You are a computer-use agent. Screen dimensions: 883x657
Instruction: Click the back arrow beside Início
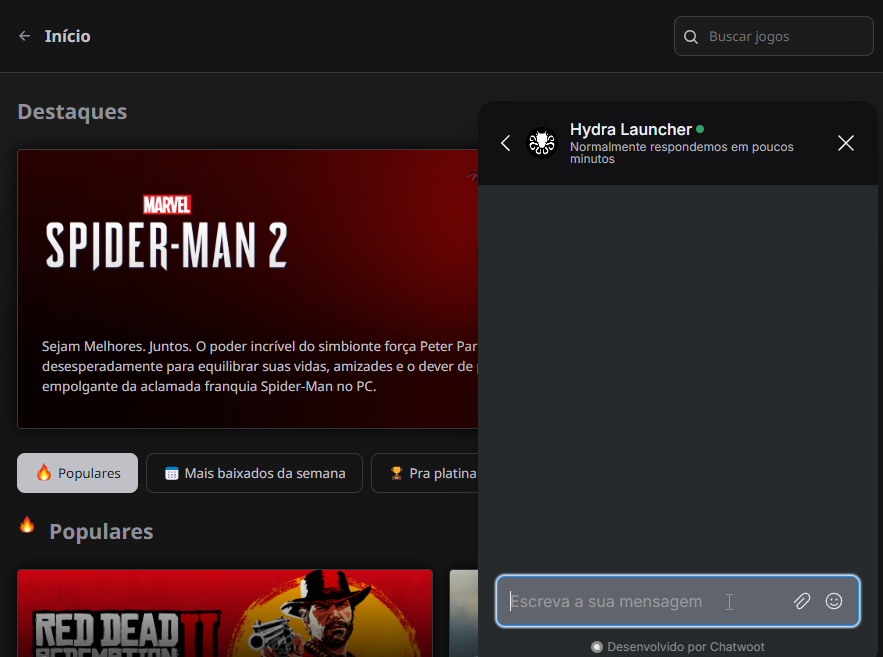click(x=25, y=36)
